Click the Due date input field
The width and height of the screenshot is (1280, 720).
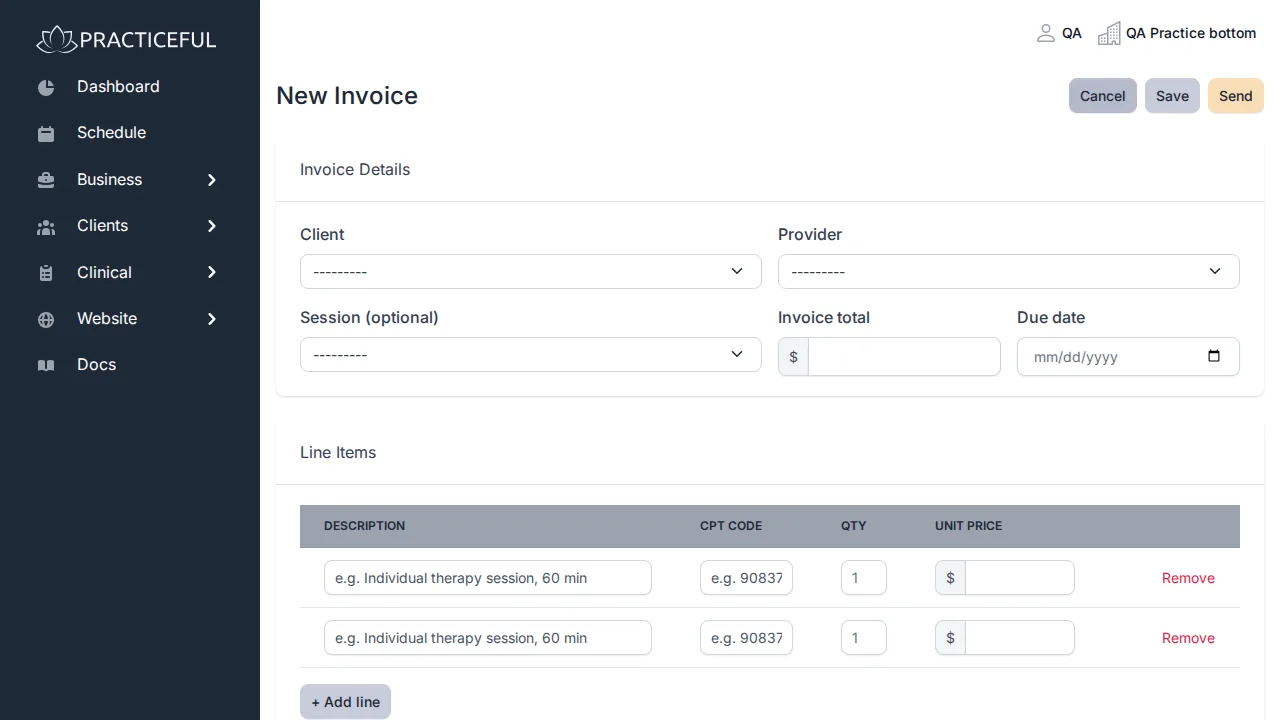tap(1128, 357)
